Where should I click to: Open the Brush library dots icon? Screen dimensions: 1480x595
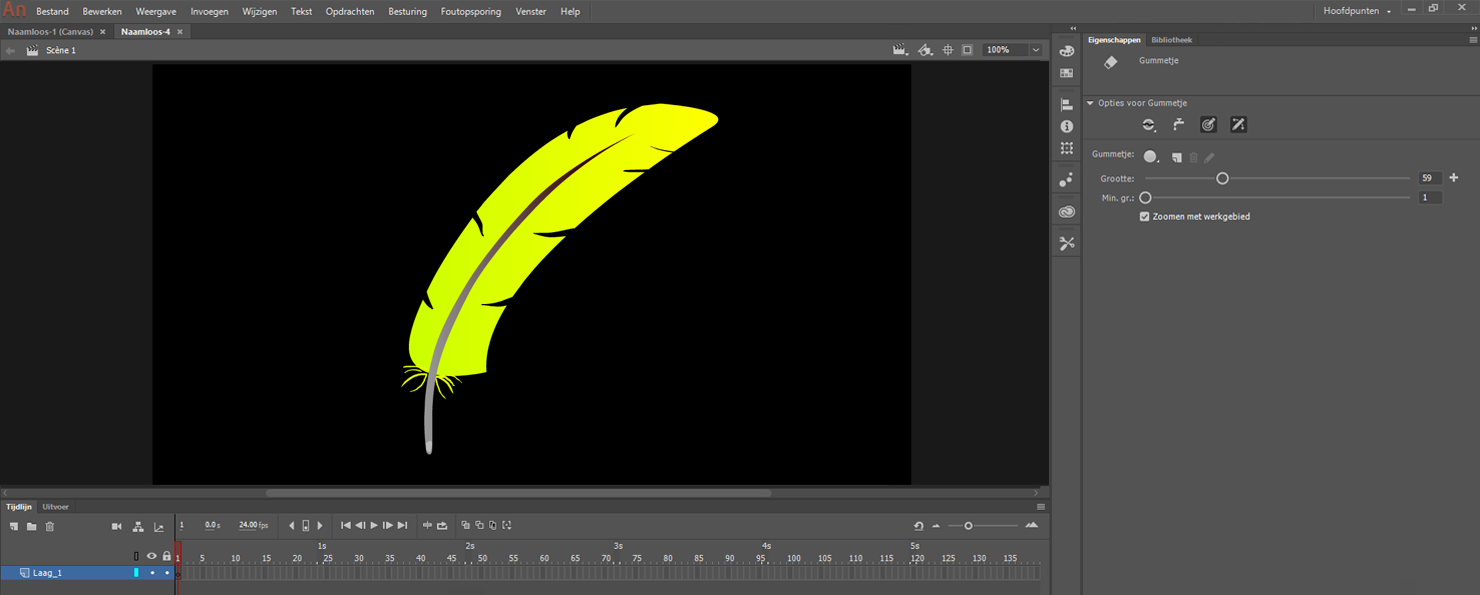(x=1067, y=180)
